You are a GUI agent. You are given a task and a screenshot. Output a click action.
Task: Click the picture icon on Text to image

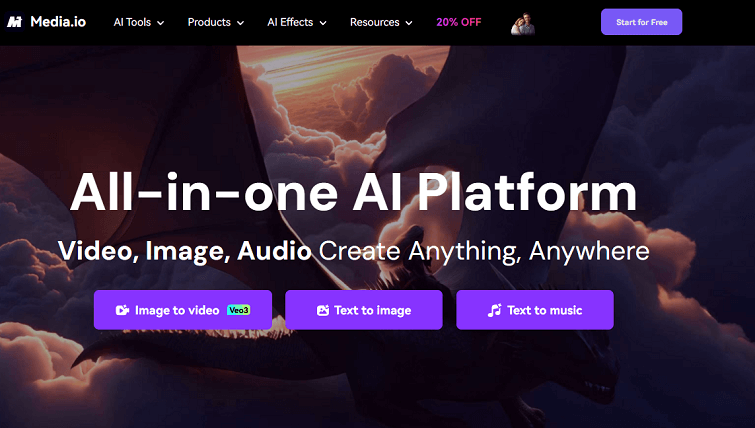pyautogui.click(x=323, y=311)
